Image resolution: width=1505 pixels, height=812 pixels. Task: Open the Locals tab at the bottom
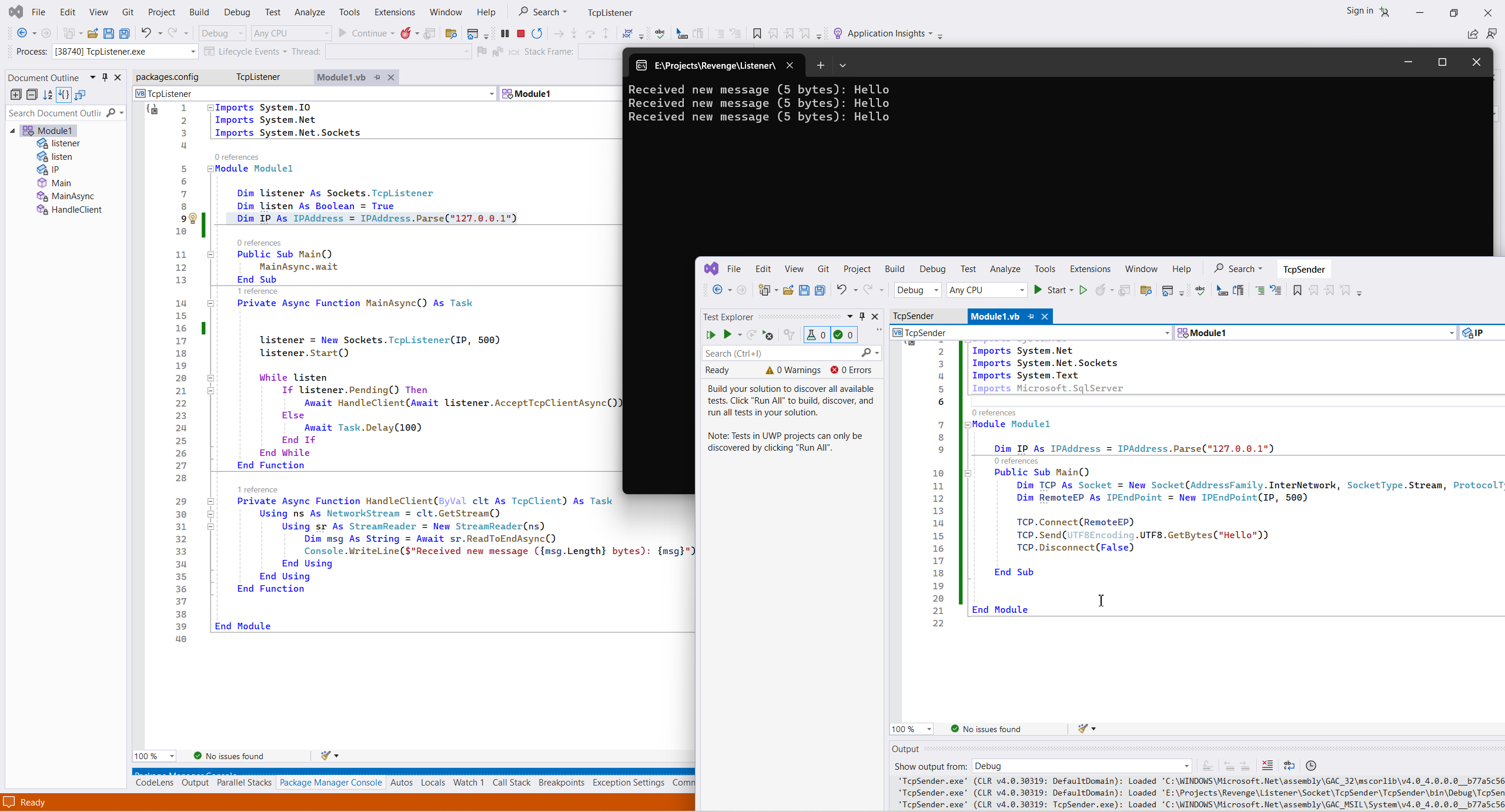(433, 783)
